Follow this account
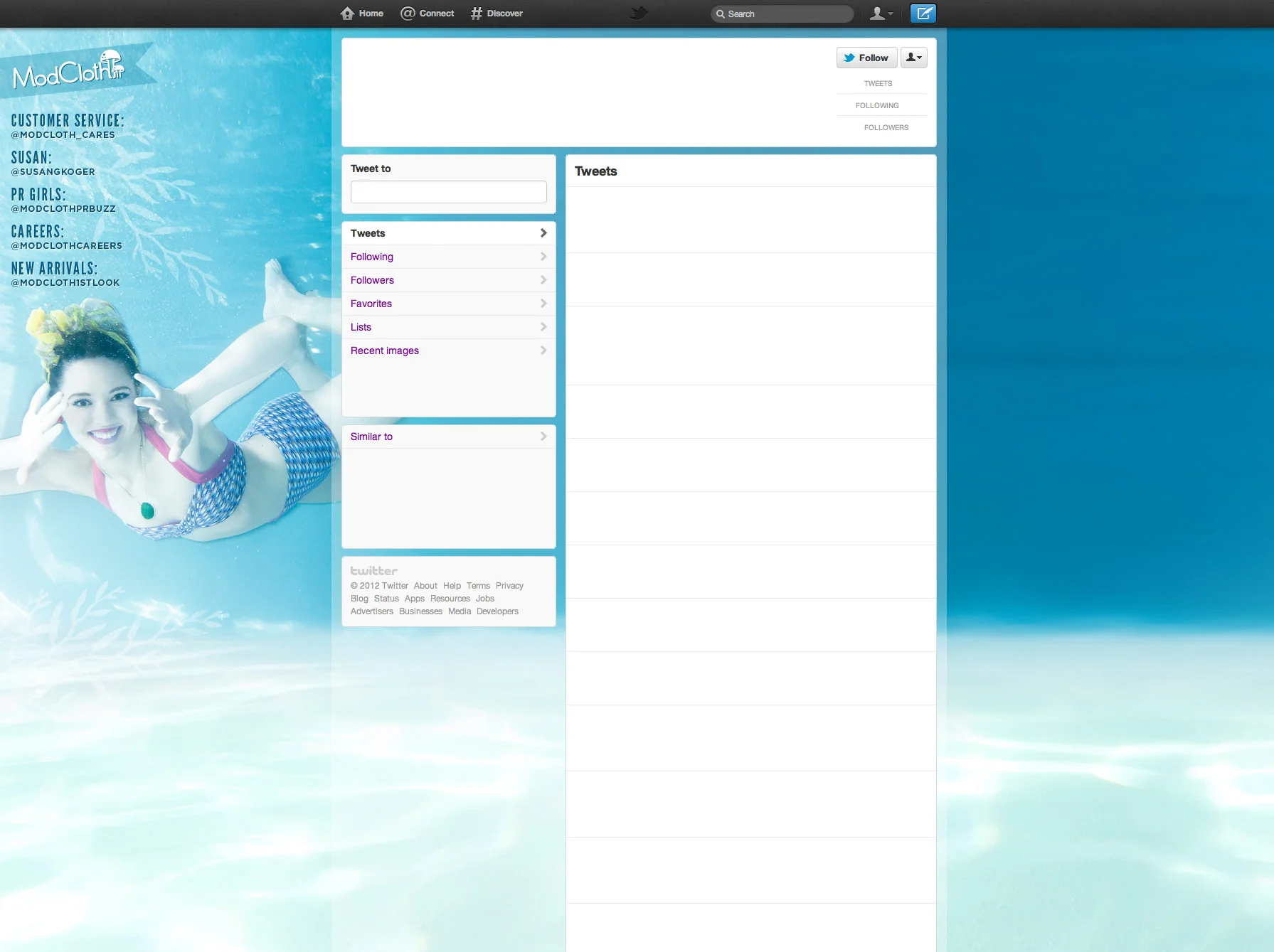The width and height of the screenshot is (1274, 952). (x=866, y=58)
